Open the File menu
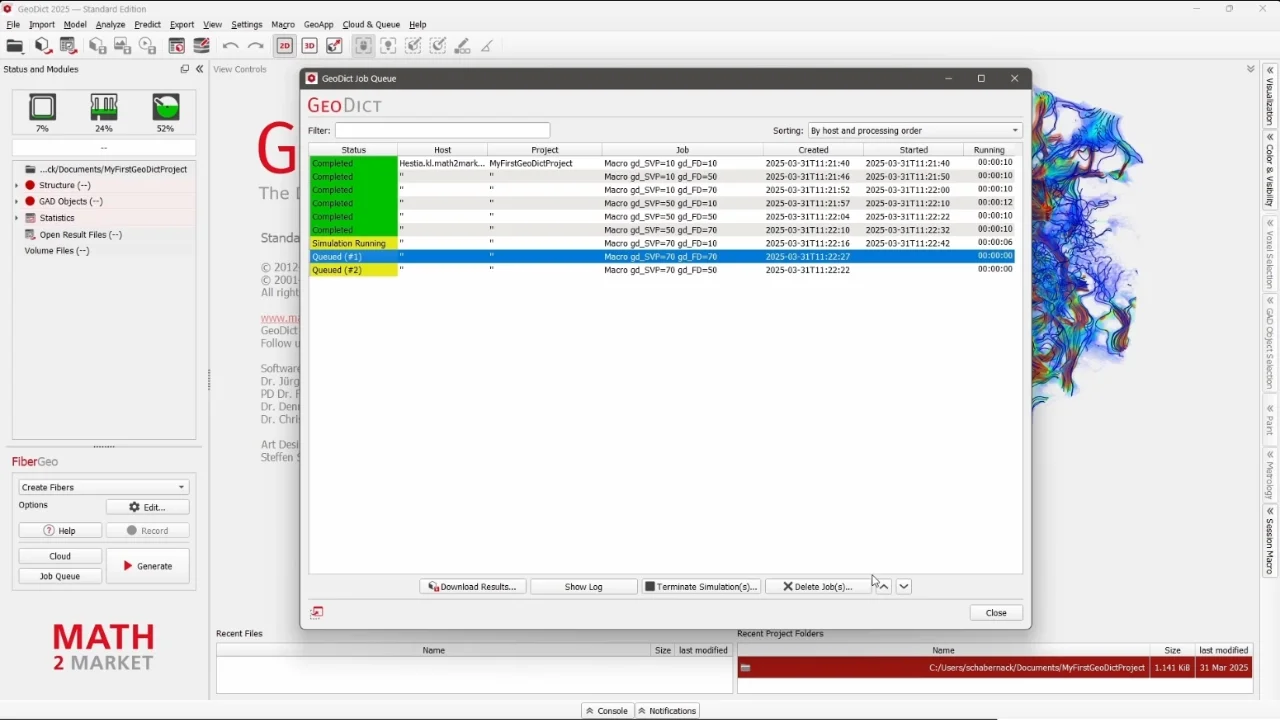1280x720 pixels. pyautogui.click(x=13, y=24)
